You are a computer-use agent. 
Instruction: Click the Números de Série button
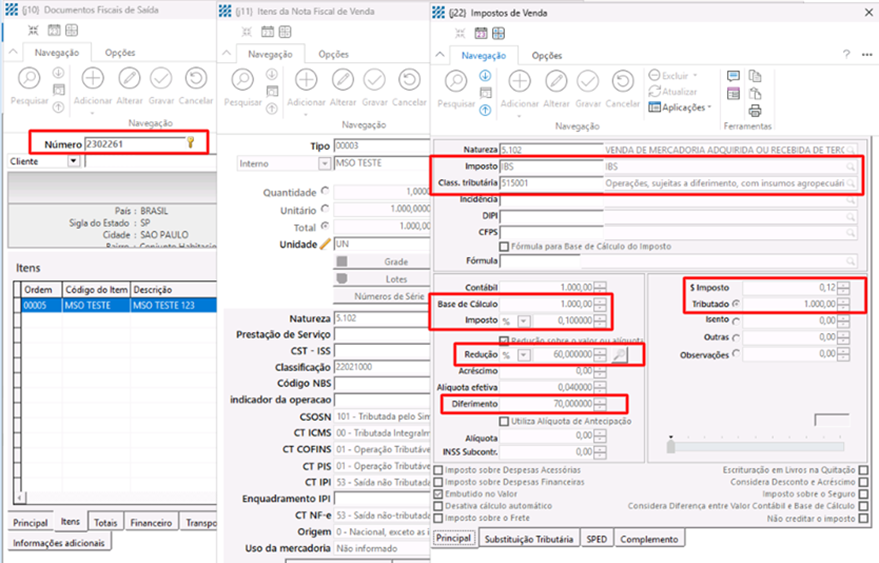tap(381, 296)
